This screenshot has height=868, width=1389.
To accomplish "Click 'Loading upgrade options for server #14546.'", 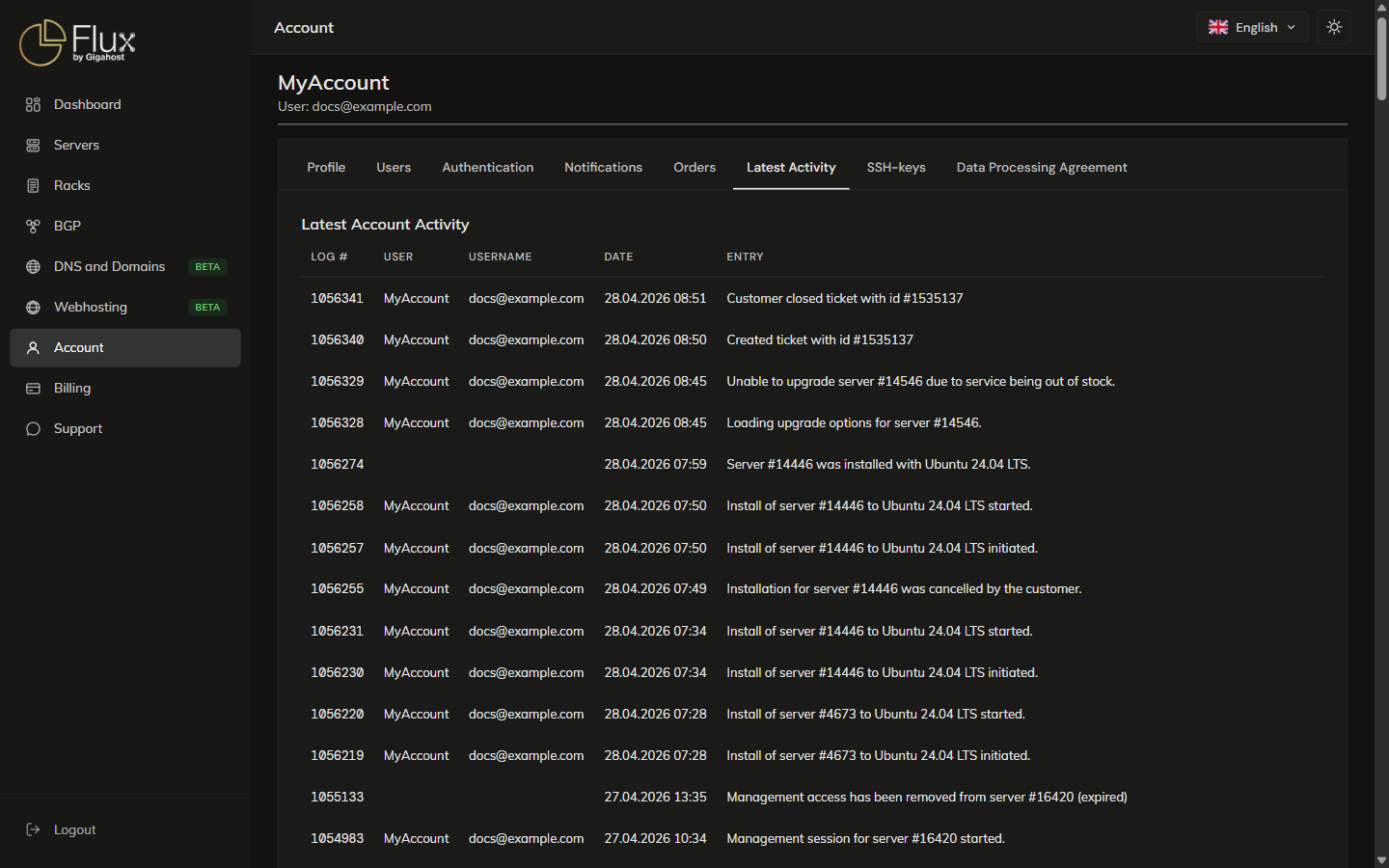I will (854, 422).
